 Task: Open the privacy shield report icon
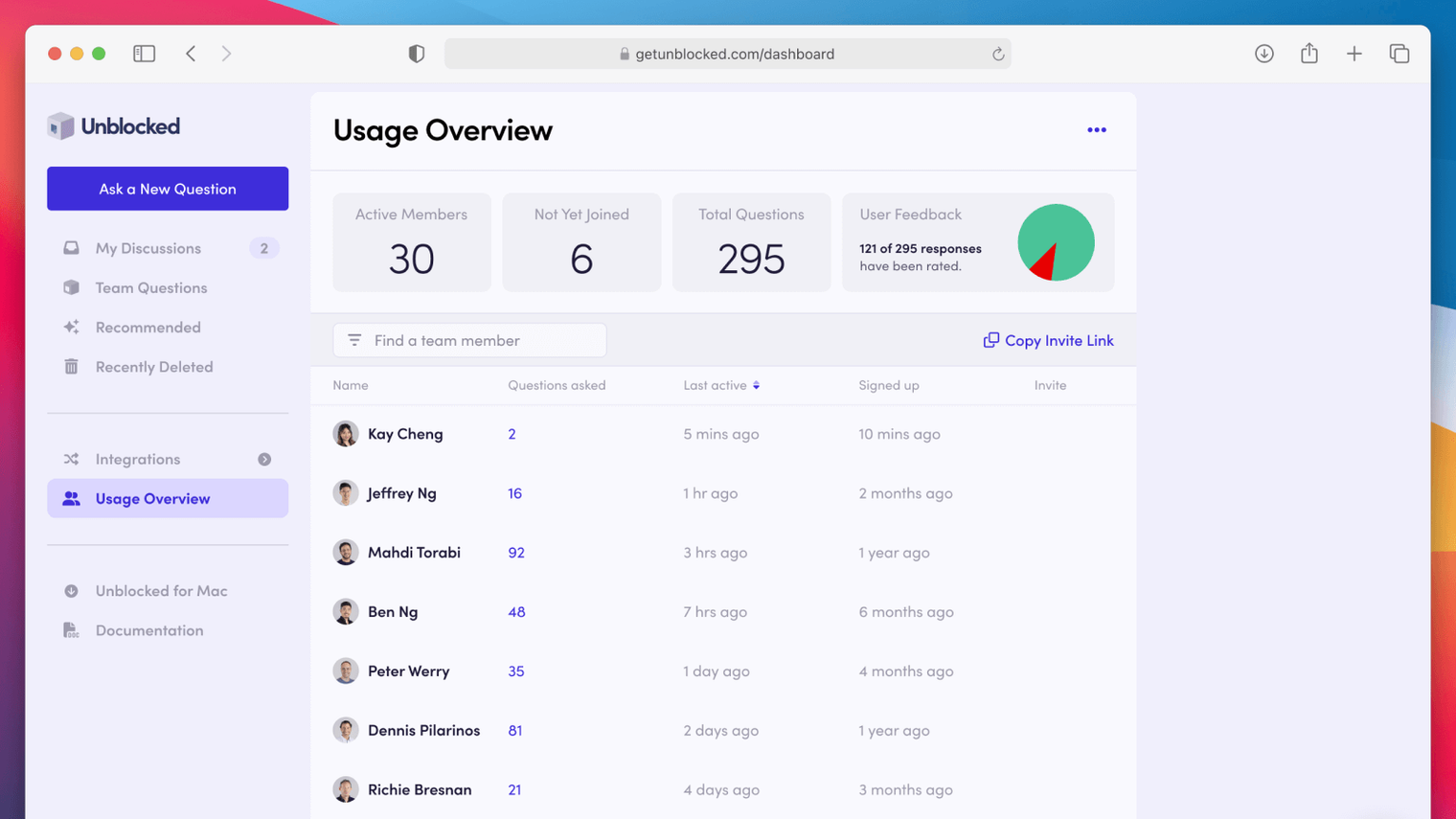(x=417, y=54)
